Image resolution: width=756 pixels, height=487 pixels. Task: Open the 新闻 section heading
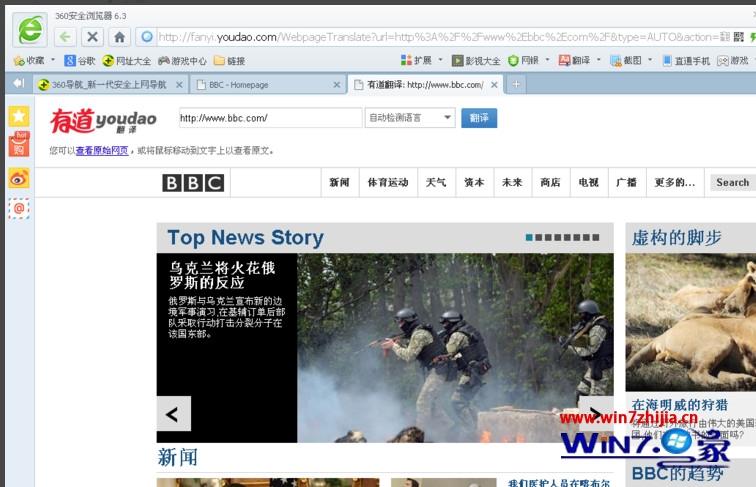coord(177,457)
